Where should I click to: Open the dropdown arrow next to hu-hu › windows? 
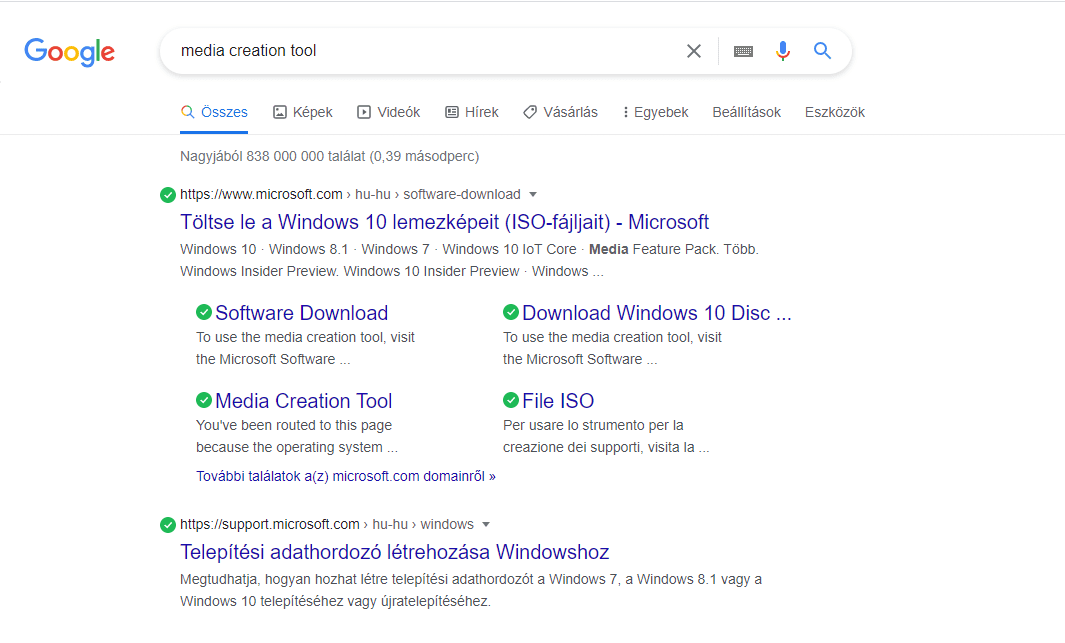[486, 524]
